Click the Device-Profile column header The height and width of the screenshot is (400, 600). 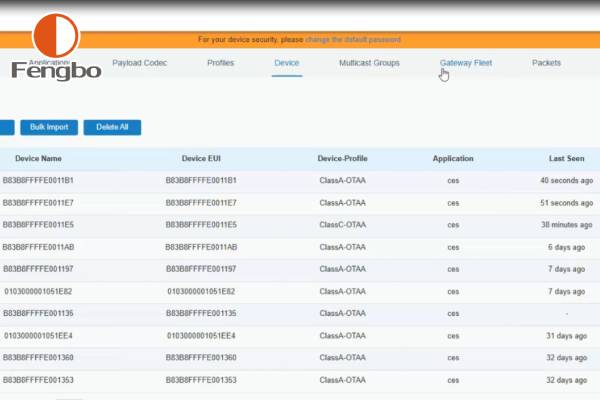(342, 158)
